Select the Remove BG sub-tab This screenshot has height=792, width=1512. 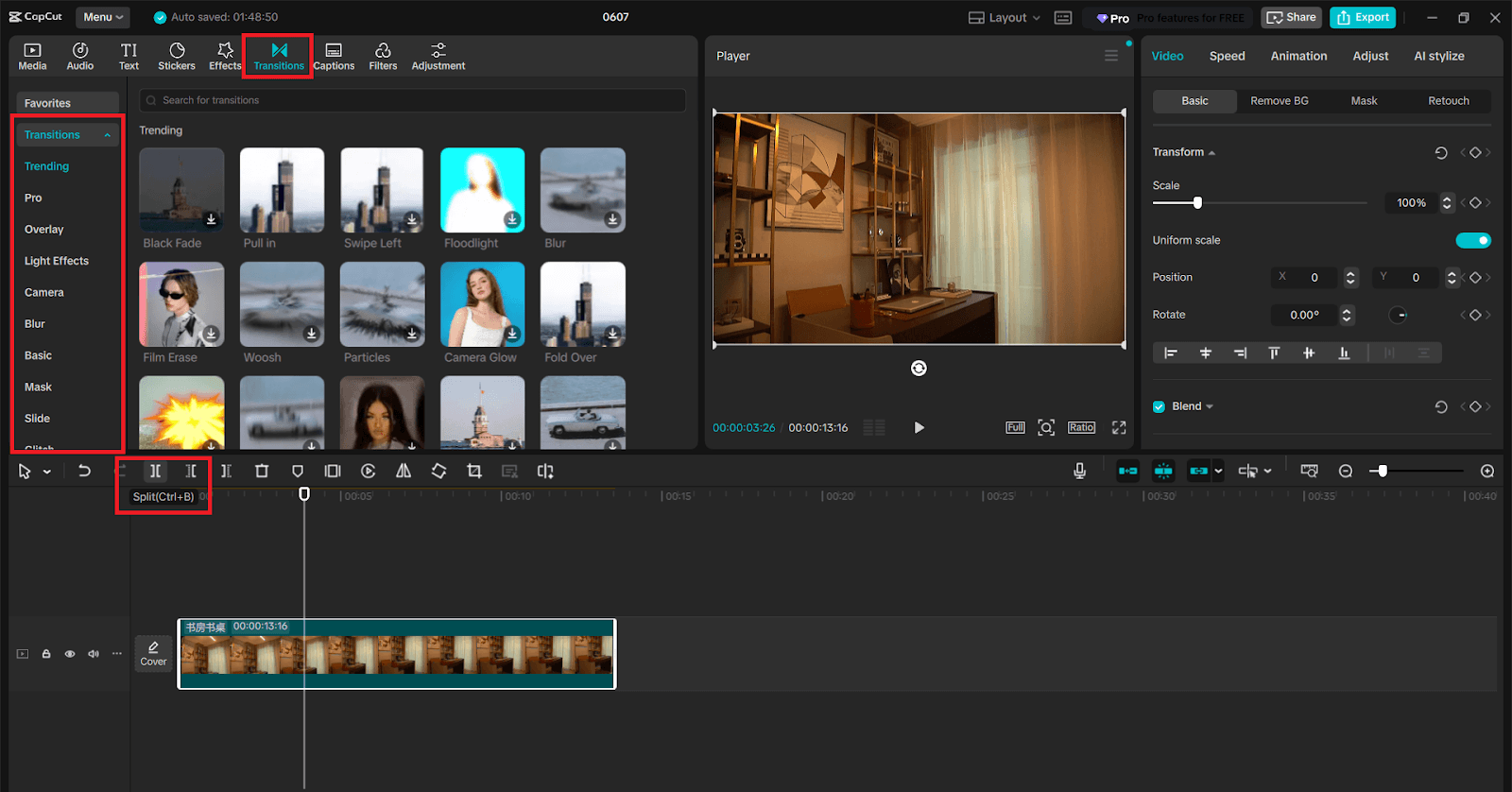1280,101
